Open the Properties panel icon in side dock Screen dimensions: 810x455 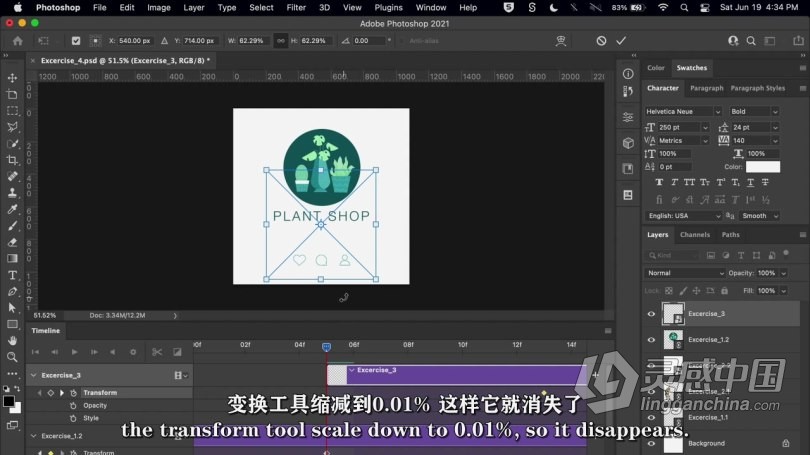tap(628, 117)
